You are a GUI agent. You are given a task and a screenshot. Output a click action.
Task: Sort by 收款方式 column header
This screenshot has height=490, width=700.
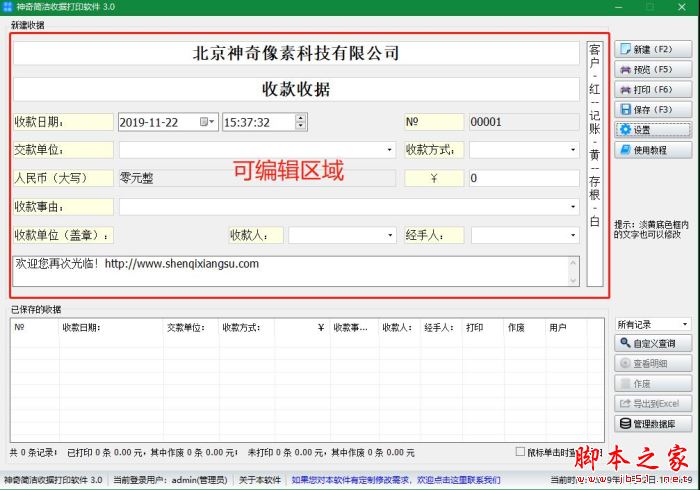(x=246, y=328)
